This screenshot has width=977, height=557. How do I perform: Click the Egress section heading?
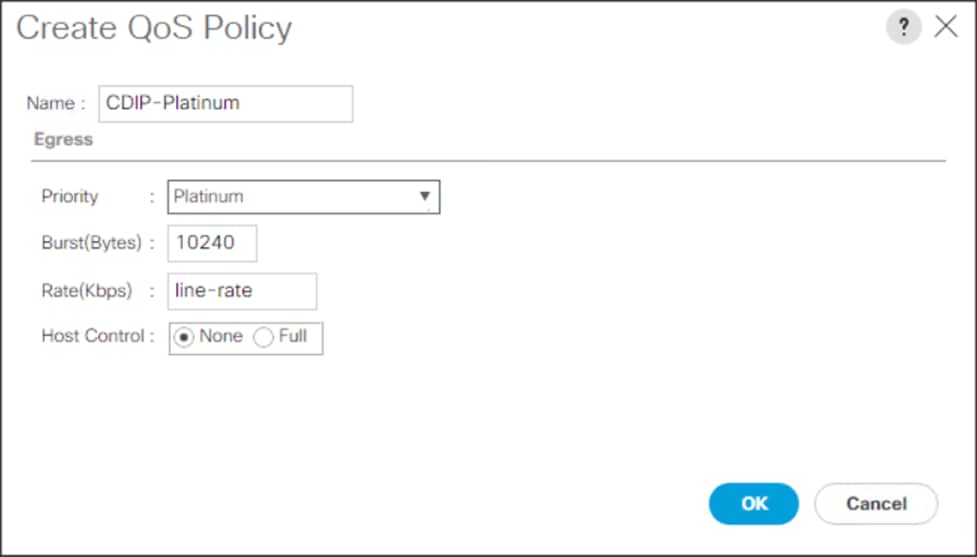(63, 140)
